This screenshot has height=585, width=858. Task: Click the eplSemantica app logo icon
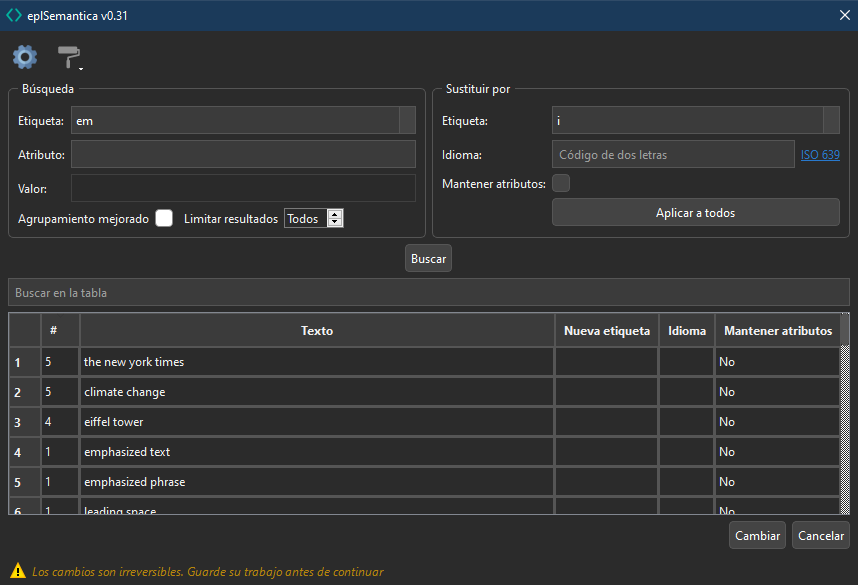pos(13,15)
